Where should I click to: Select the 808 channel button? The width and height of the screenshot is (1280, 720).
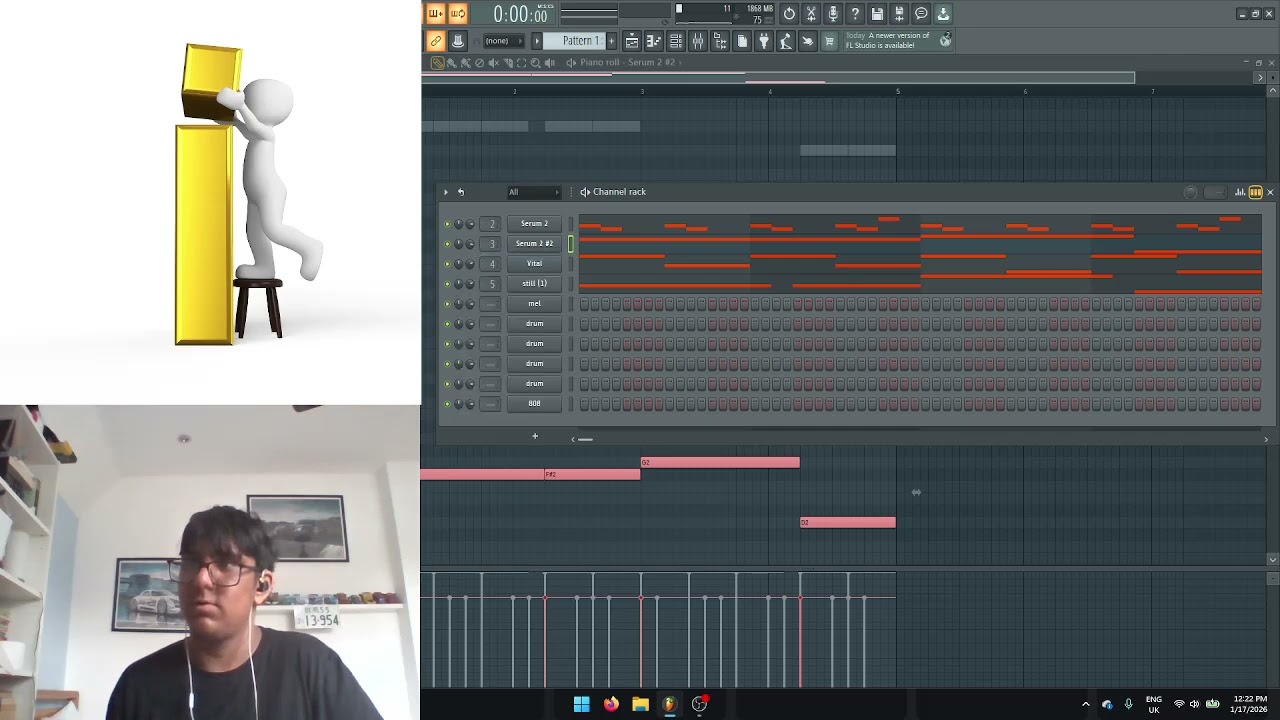click(x=534, y=404)
